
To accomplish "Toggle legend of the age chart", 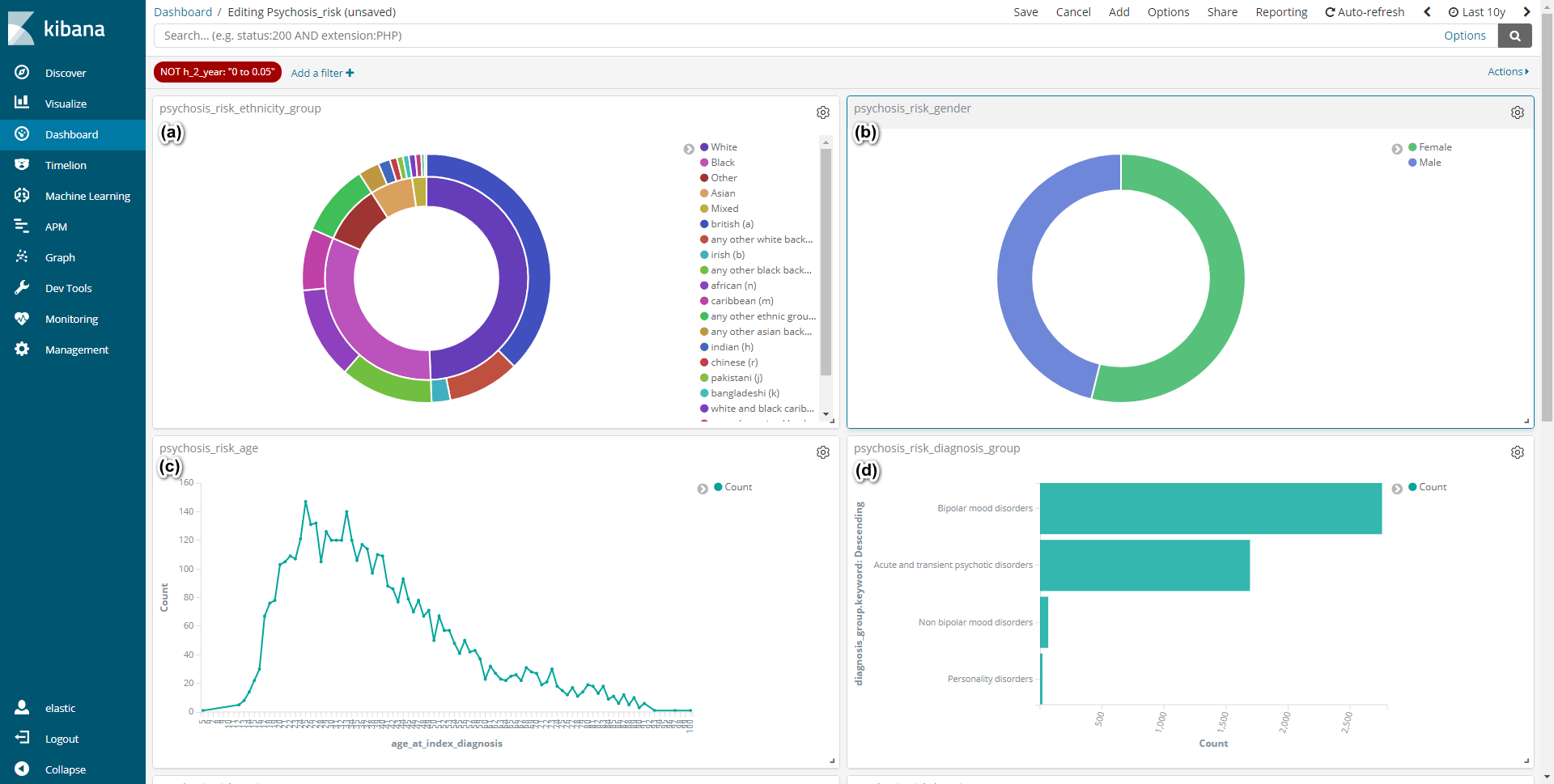I will click(x=703, y=489).
